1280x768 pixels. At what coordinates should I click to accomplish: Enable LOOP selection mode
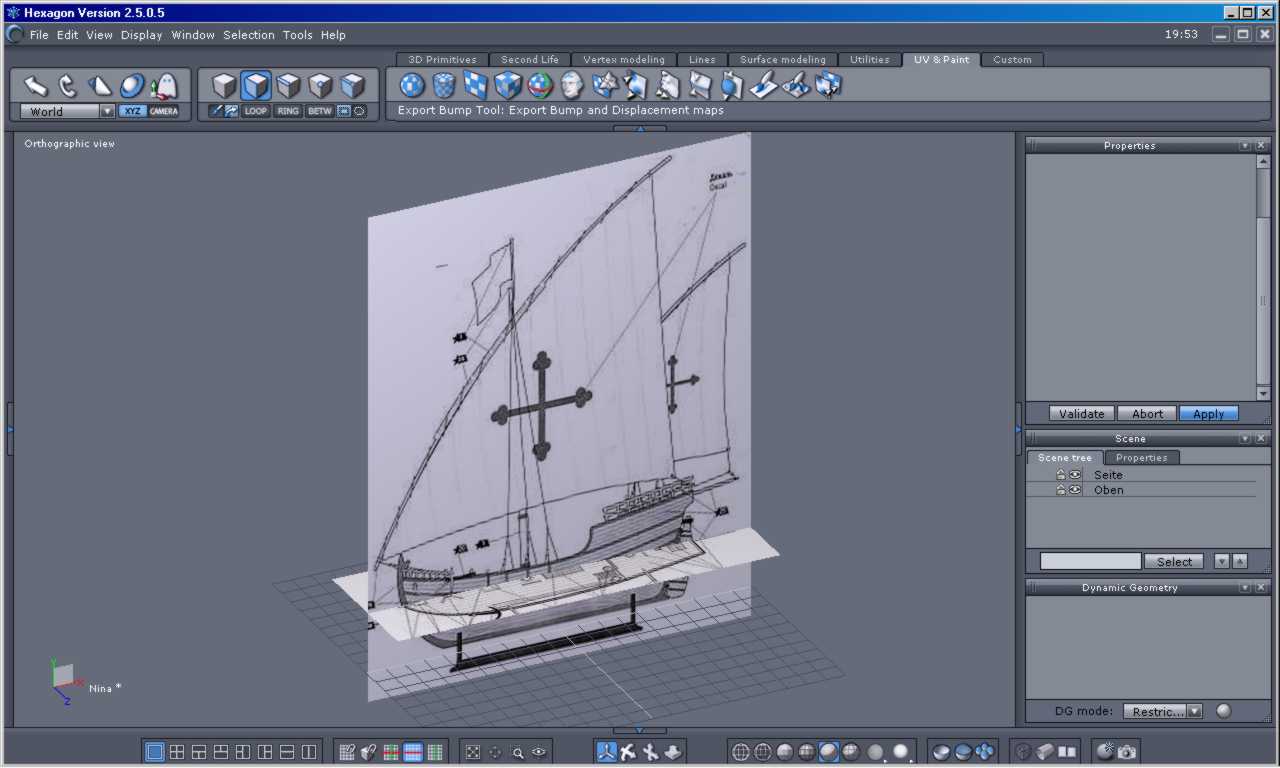[x=256, y=111]
